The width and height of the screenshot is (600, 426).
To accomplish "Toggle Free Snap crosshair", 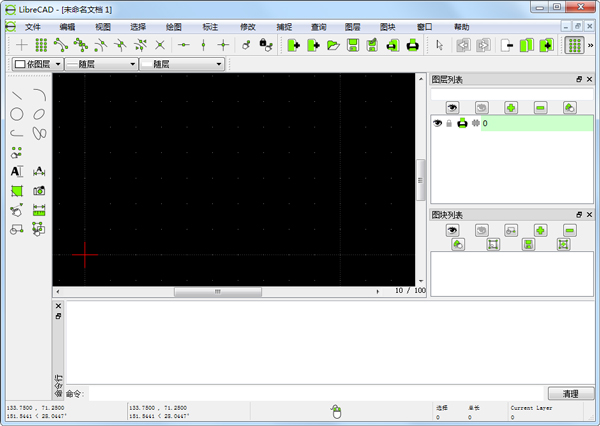I will [22, 45].
